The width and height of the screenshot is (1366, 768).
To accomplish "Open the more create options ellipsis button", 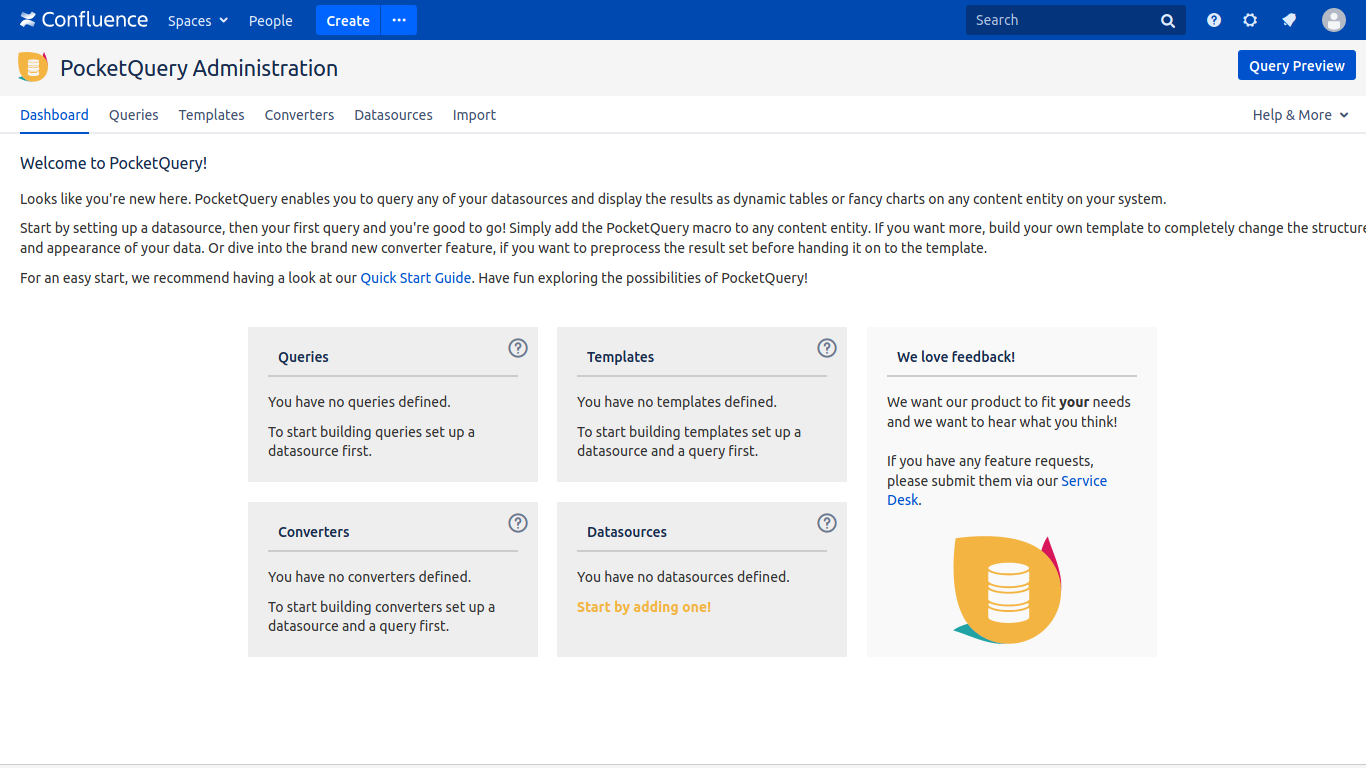I will (399, 20).
